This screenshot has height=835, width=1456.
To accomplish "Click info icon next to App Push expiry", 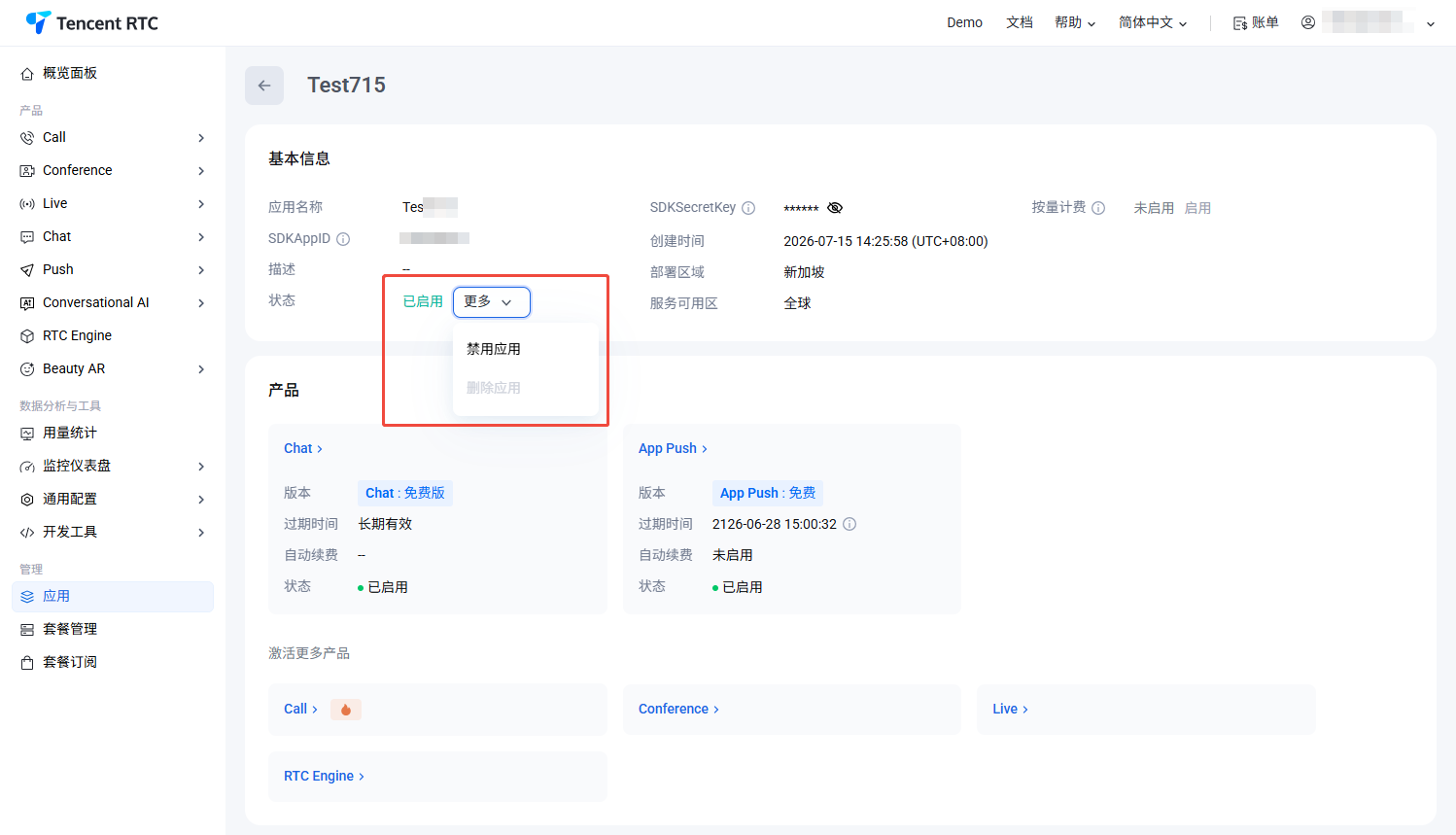I will click(x=849, y=524).
